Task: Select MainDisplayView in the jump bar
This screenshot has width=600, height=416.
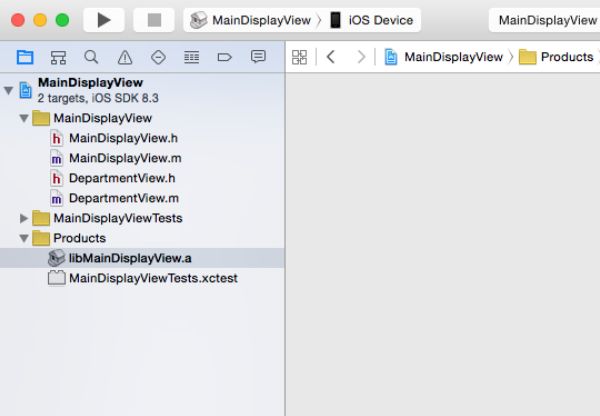Action: tap(444, 57)
